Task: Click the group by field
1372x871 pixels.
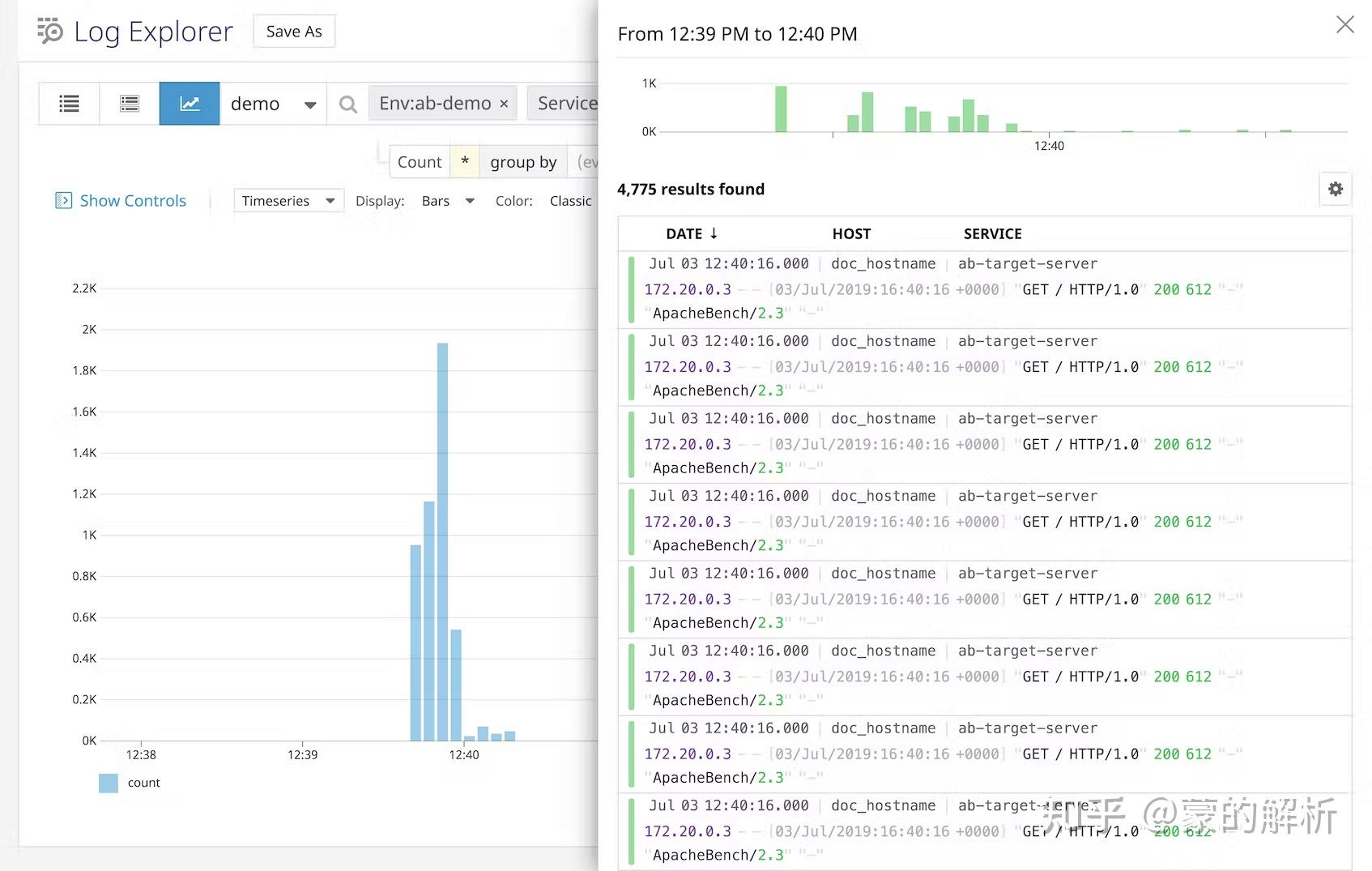Action: point(523,162)
